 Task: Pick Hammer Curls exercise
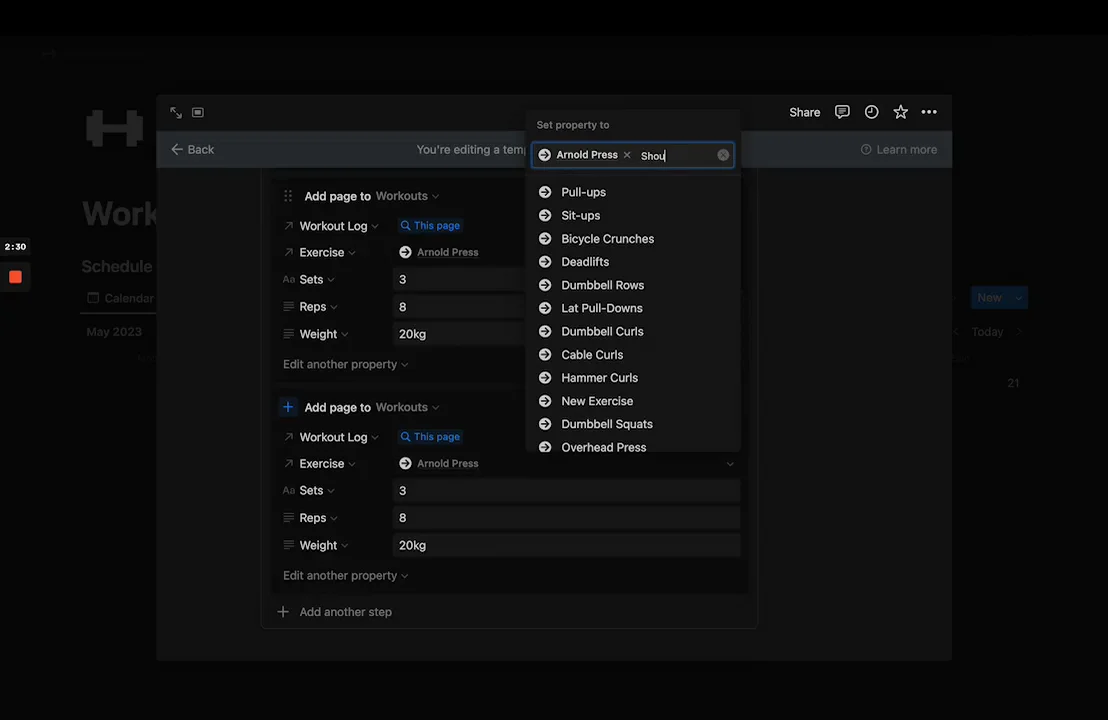632,378
